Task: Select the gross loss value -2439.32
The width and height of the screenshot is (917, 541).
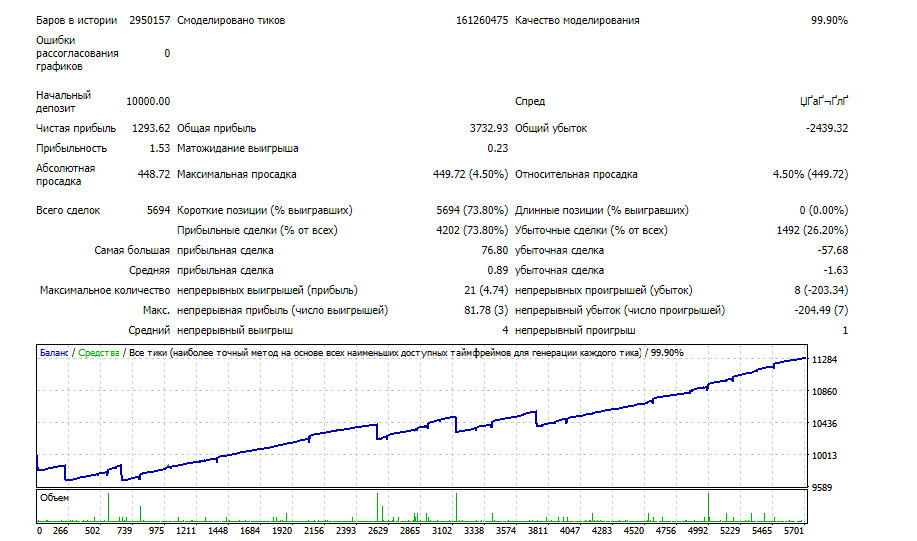Action: click(827, 128)
